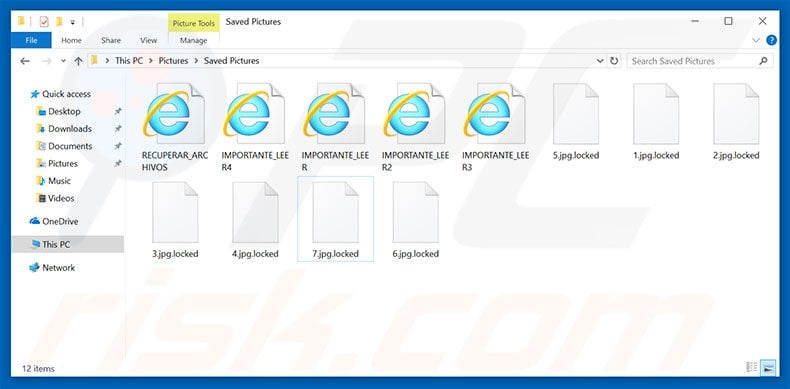Select the 4.jpg.locked file icon
The width and height of the screenshot is (790, 389).
click(255, 213)
